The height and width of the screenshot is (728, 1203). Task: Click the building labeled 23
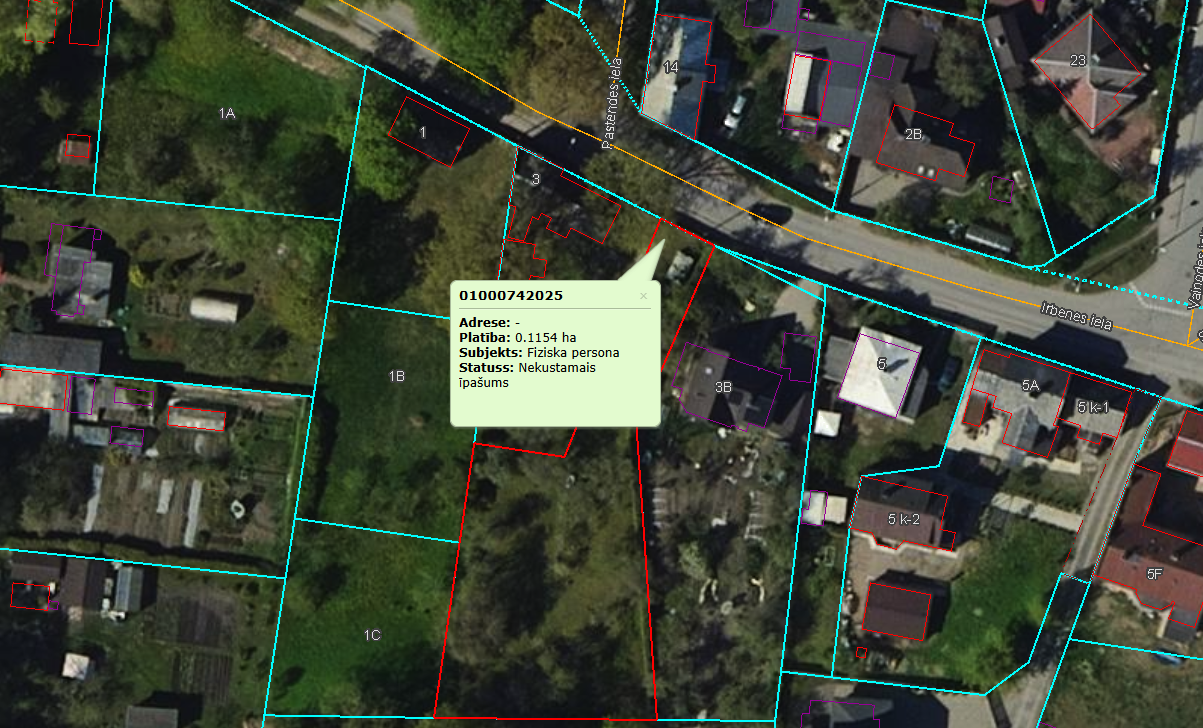click(1078, 60)
